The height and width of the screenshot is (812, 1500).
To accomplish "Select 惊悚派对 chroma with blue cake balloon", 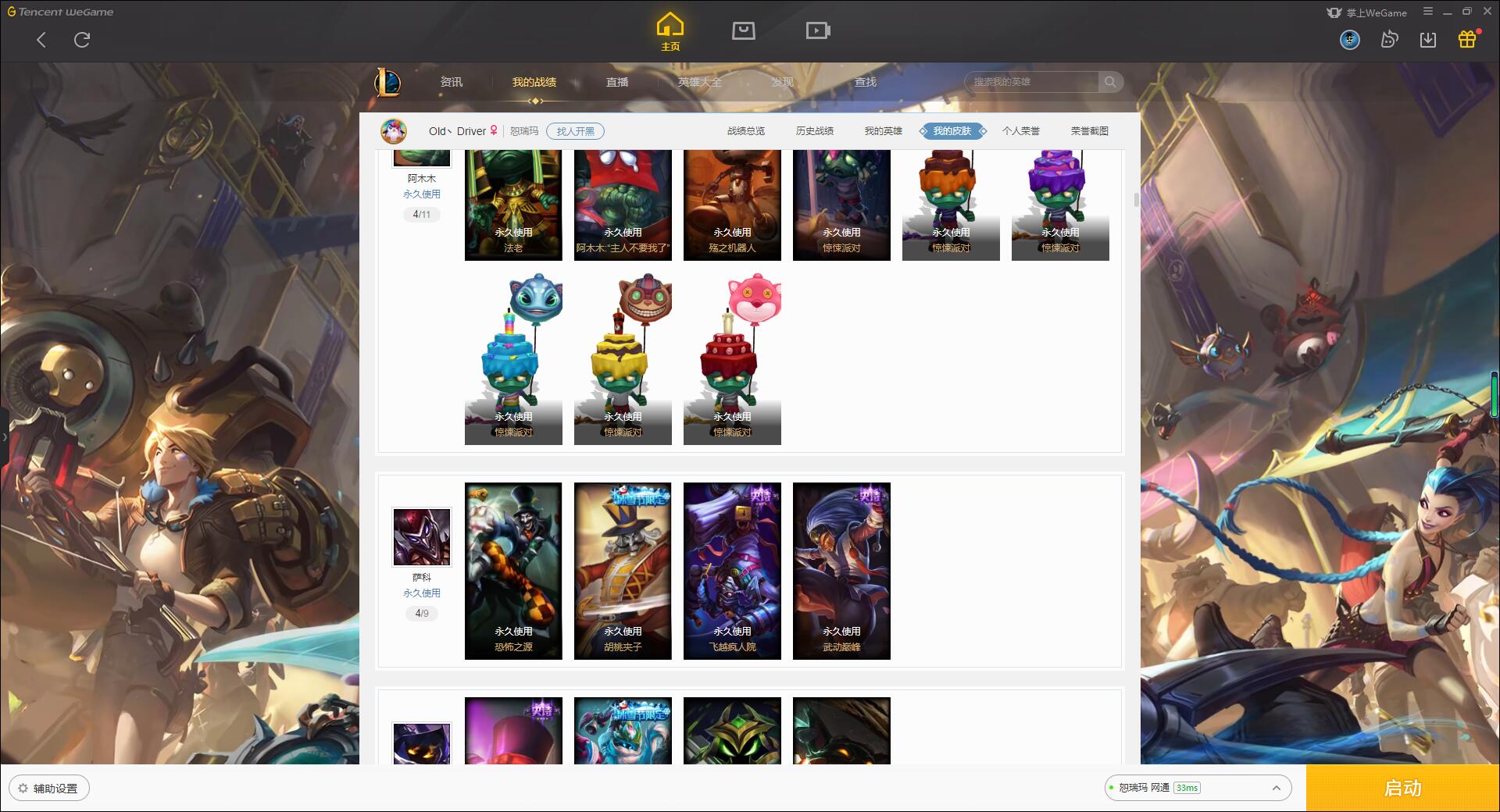I will [x=513, y=358].
